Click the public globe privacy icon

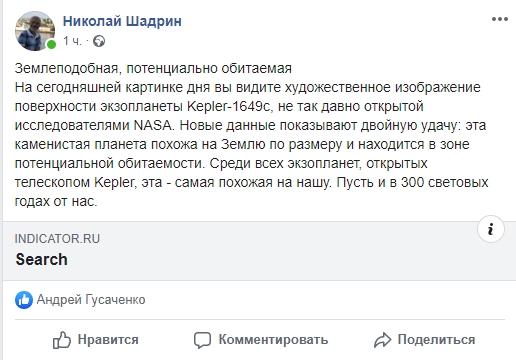click(99, 41)
